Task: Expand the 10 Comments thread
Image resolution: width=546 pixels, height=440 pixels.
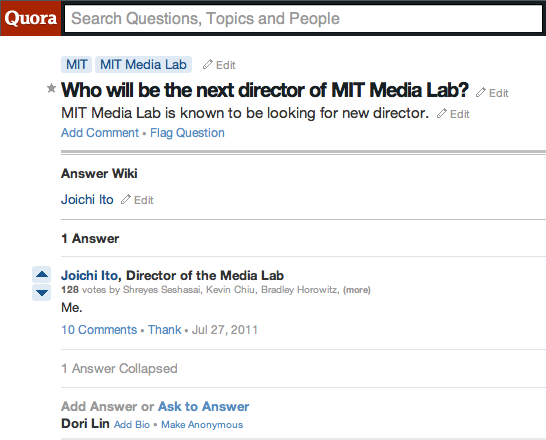Action: [x=99, y=330]
